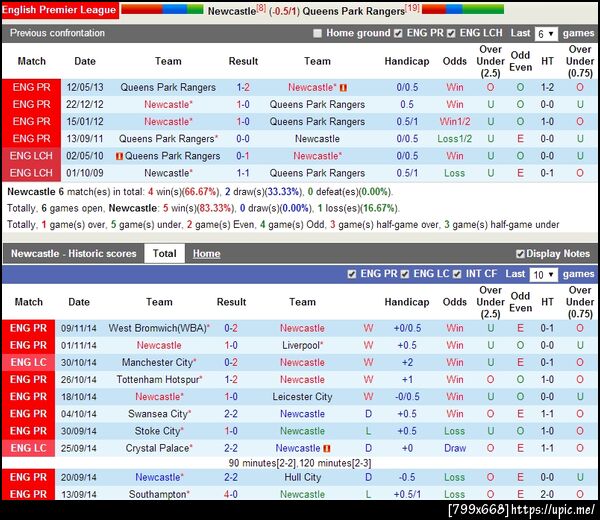
Task: Click Hull City team name
Action: [x=302, y=477]
